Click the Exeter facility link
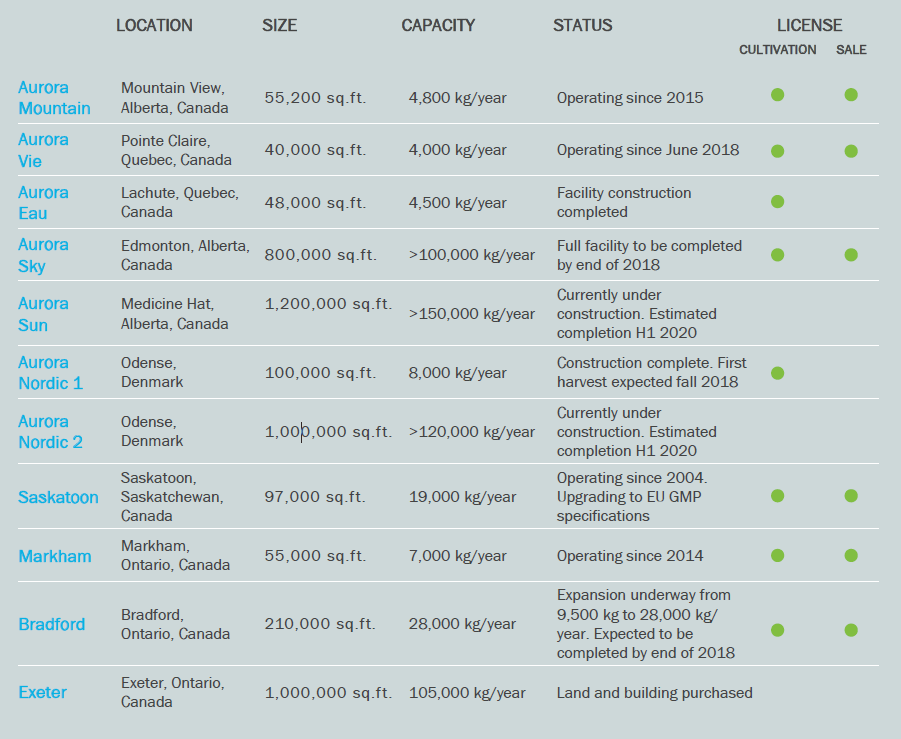The height and width of the screenshot is (739, 901). (x=43, y=692)
